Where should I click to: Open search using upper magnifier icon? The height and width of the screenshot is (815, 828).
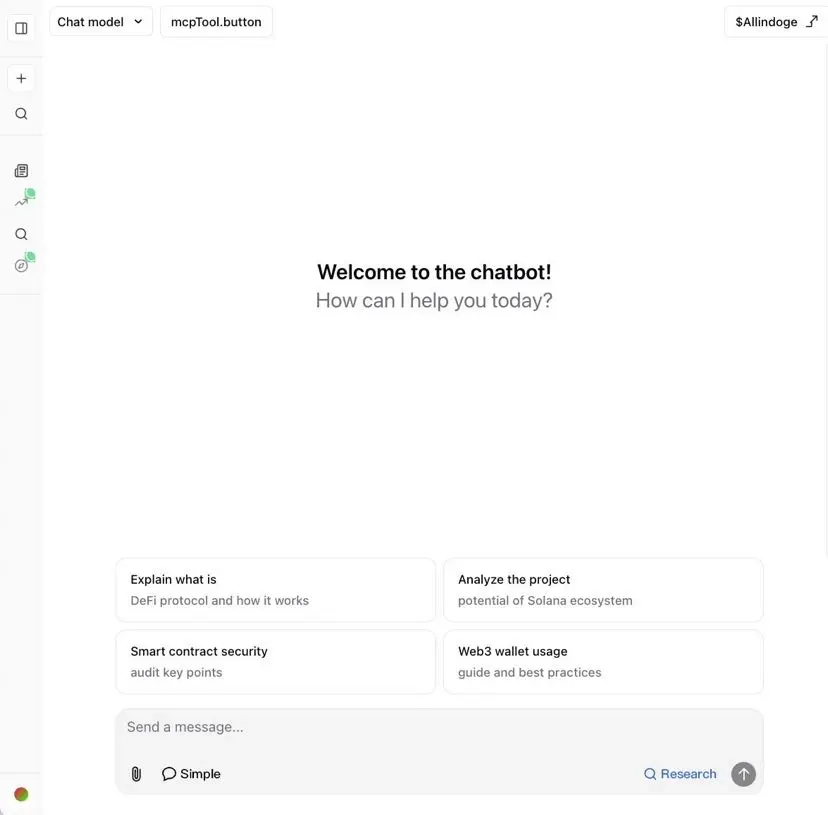pos(21,114)
